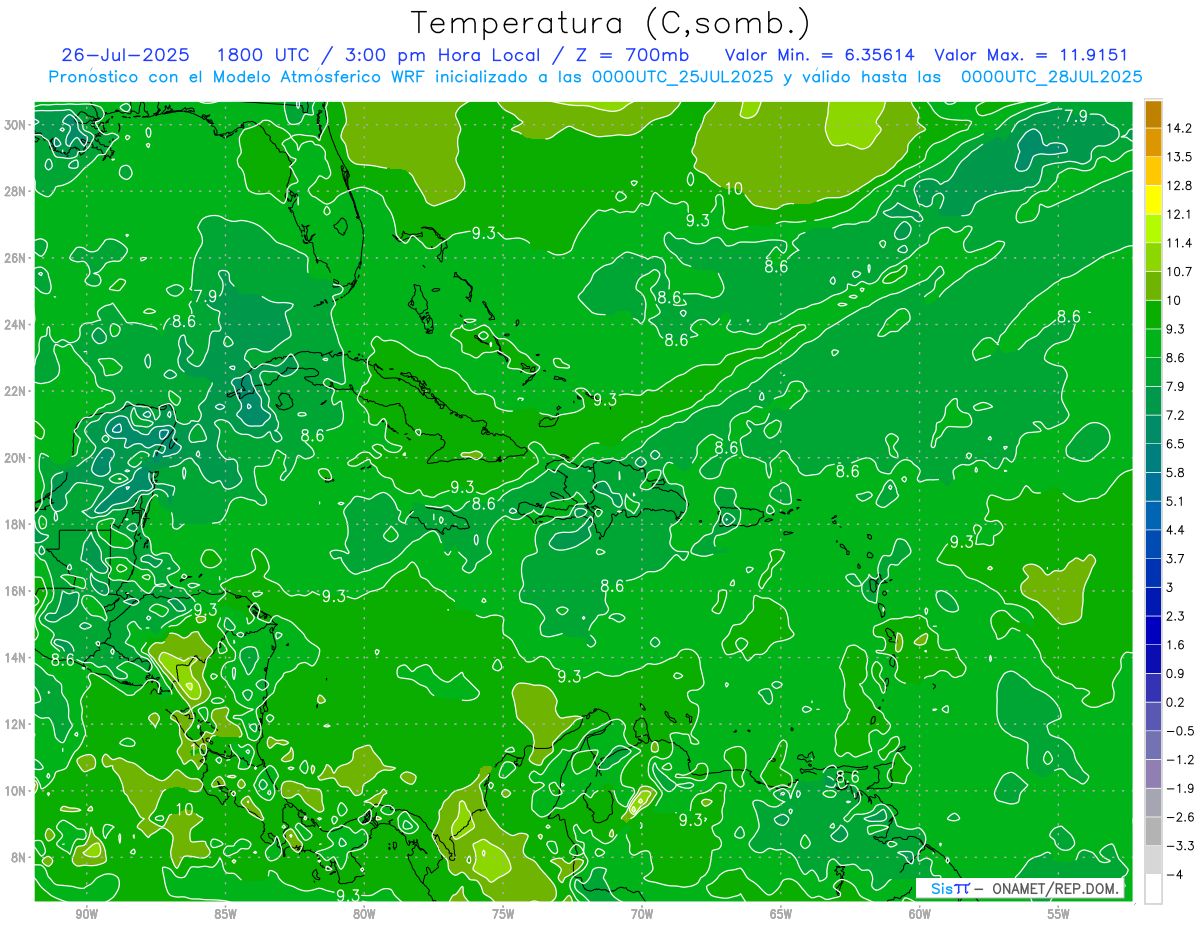Click the 5.1 color scale label
This screenshot has width=1200, height=927.
(x=1176, y=501)
